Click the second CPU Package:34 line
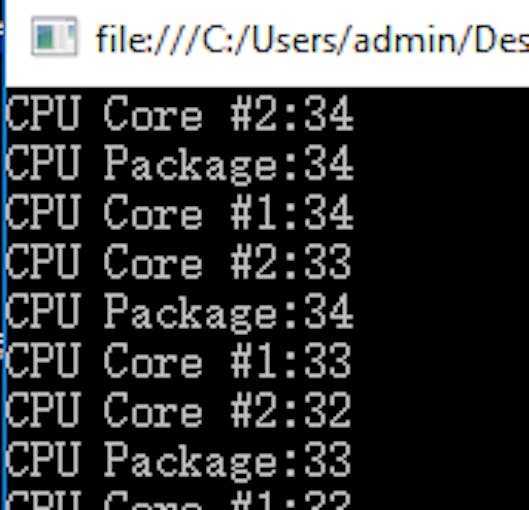Viewport: 529px width, 510px height. click(x=180, y=312)
